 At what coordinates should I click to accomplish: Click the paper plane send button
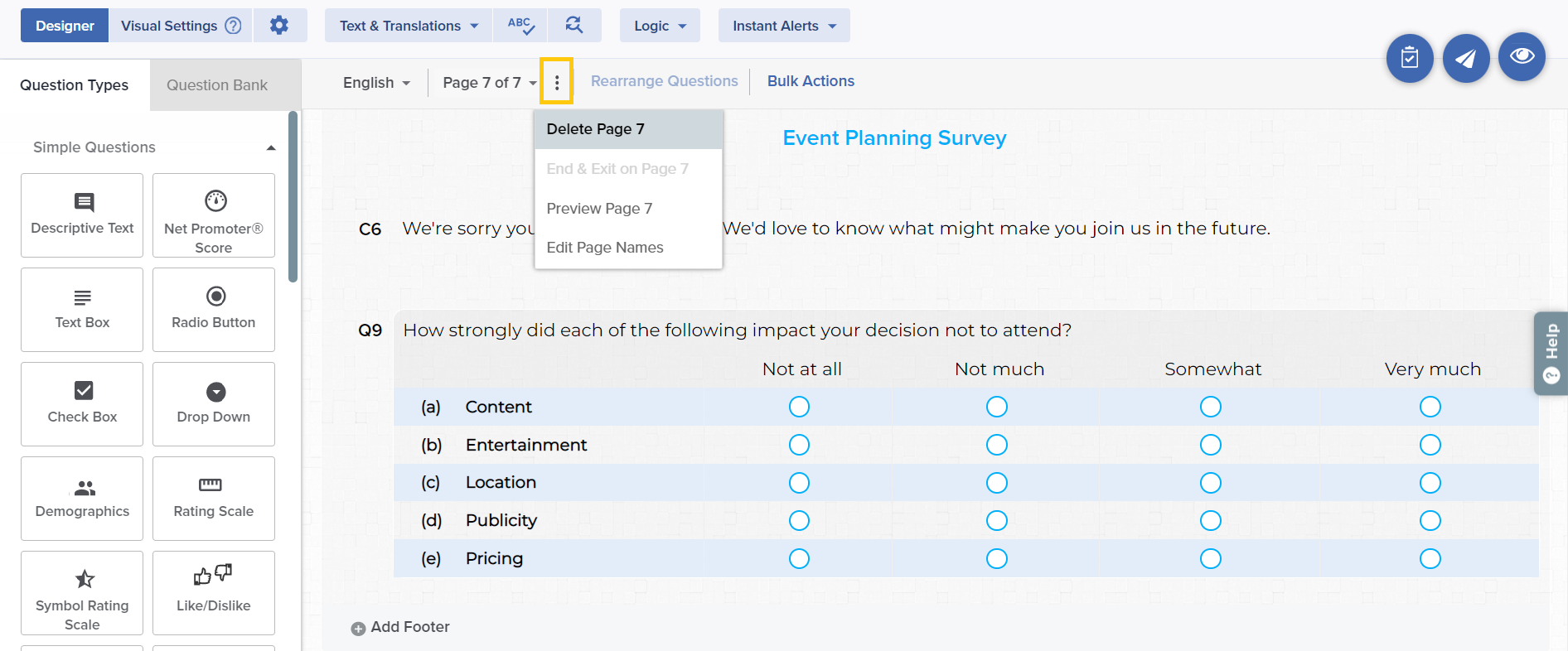click(1465, 58)
